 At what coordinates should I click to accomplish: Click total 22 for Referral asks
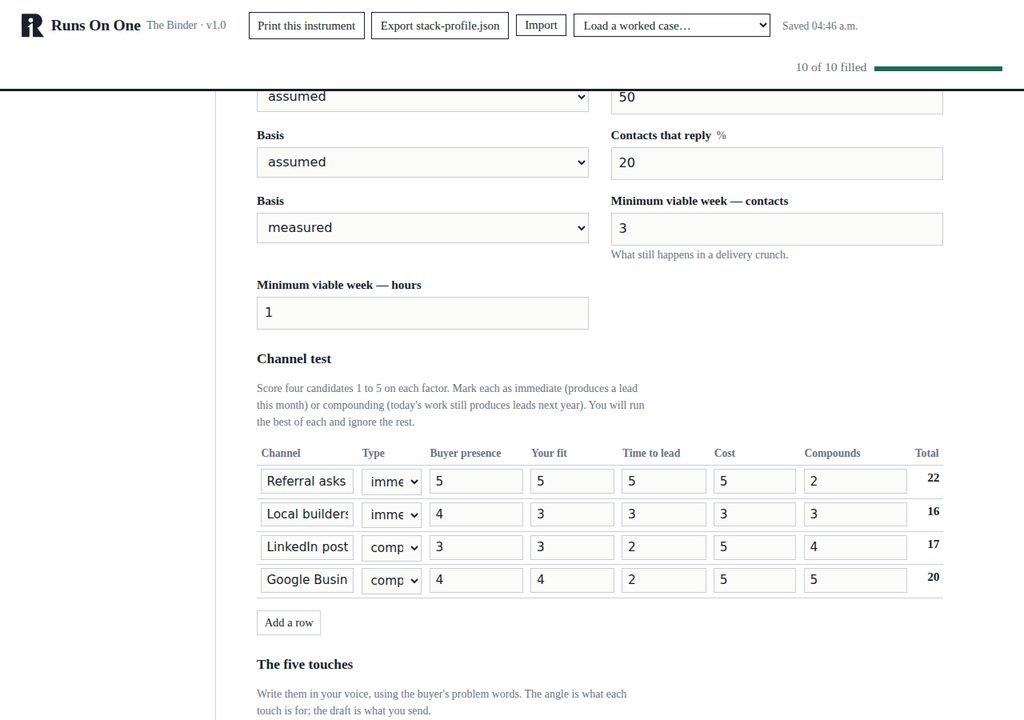pyautogui.click(x=933, y=478)
